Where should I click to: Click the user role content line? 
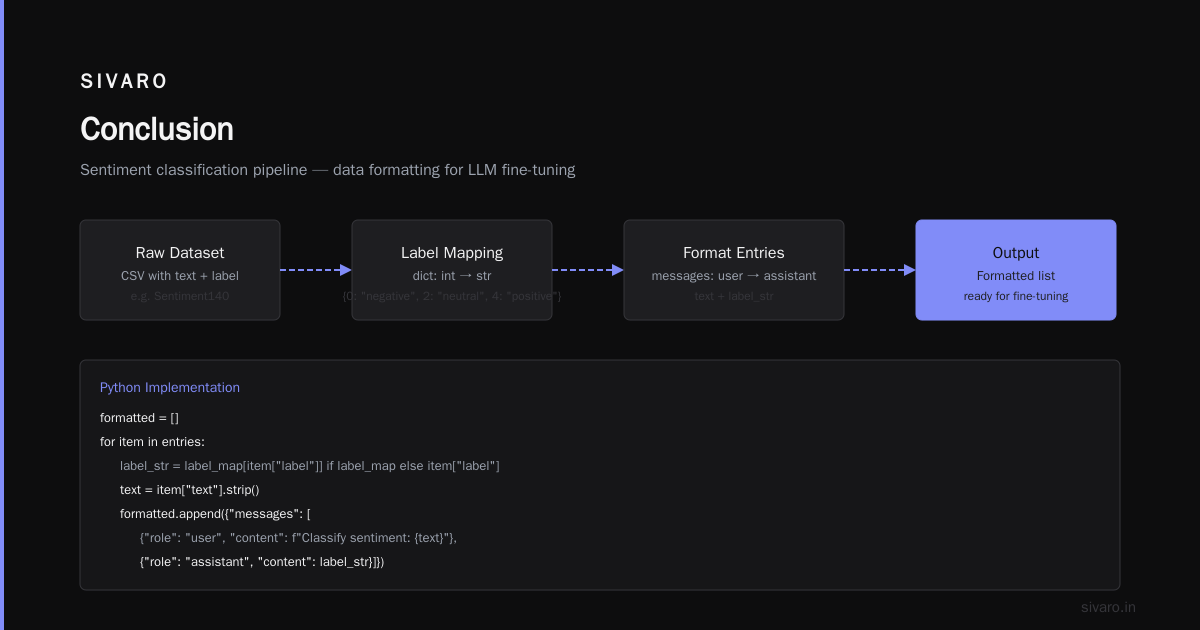(298, 537)
